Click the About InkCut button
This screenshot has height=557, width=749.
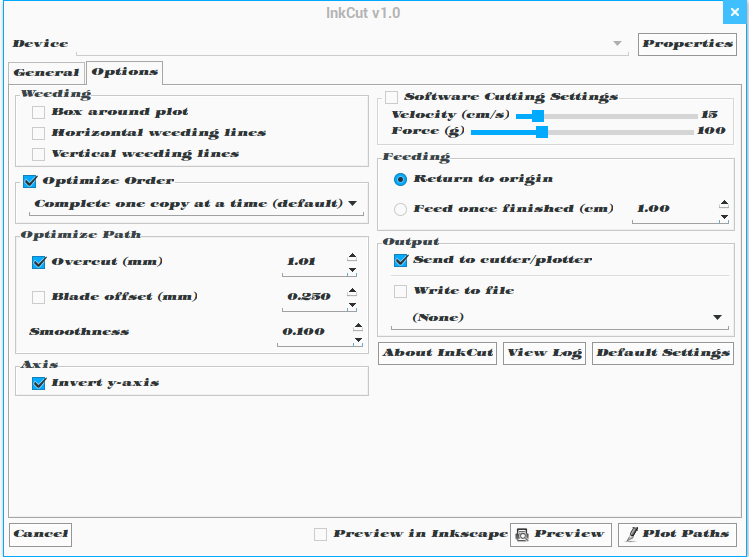pos(438,353)
